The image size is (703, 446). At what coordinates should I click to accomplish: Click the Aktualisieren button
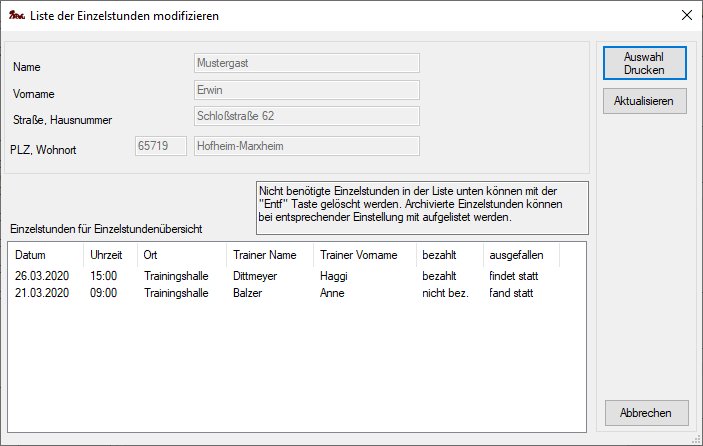pyautogui.click(x=644, y=101)
